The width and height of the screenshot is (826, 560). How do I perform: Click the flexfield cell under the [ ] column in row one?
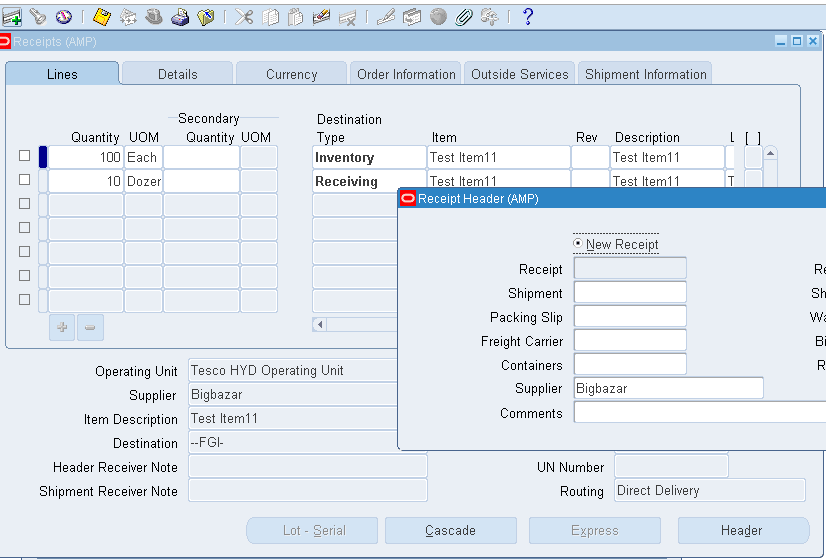point(753,158)
